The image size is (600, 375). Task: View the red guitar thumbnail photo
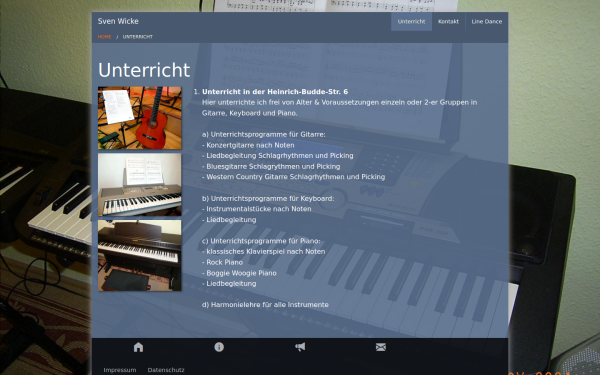(140, 118)
